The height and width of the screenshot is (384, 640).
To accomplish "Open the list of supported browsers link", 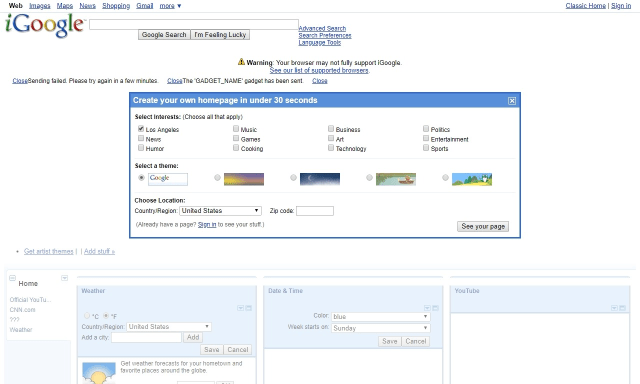I will 319,71.
